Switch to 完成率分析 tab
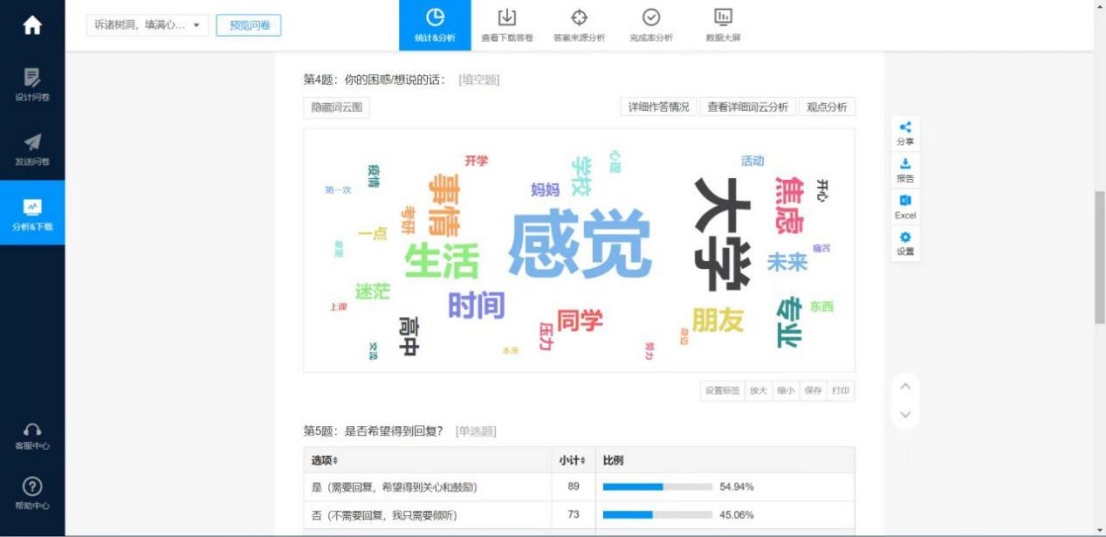This screenshot has height=537, width=1106. 651,25
